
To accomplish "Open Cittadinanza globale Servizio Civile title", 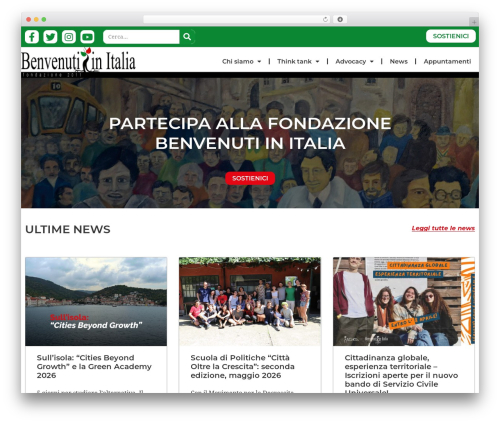I will (401, 373).
